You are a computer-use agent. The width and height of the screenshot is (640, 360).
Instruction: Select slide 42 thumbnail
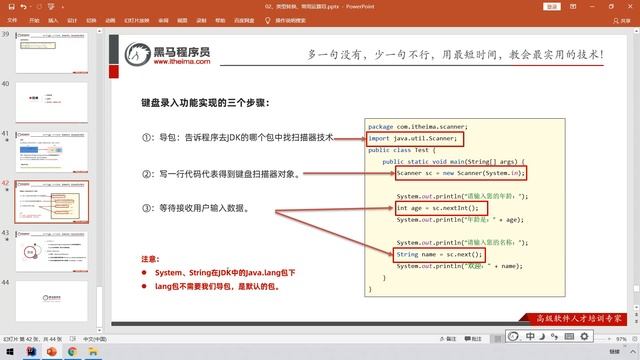(51, 202)
